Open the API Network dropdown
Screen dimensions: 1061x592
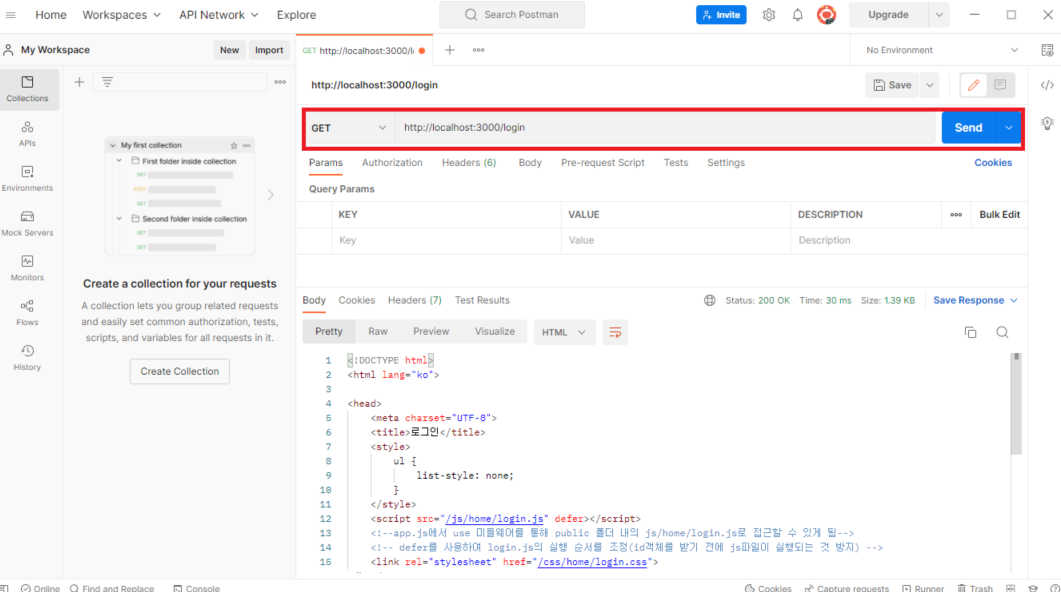click(219, 15)
